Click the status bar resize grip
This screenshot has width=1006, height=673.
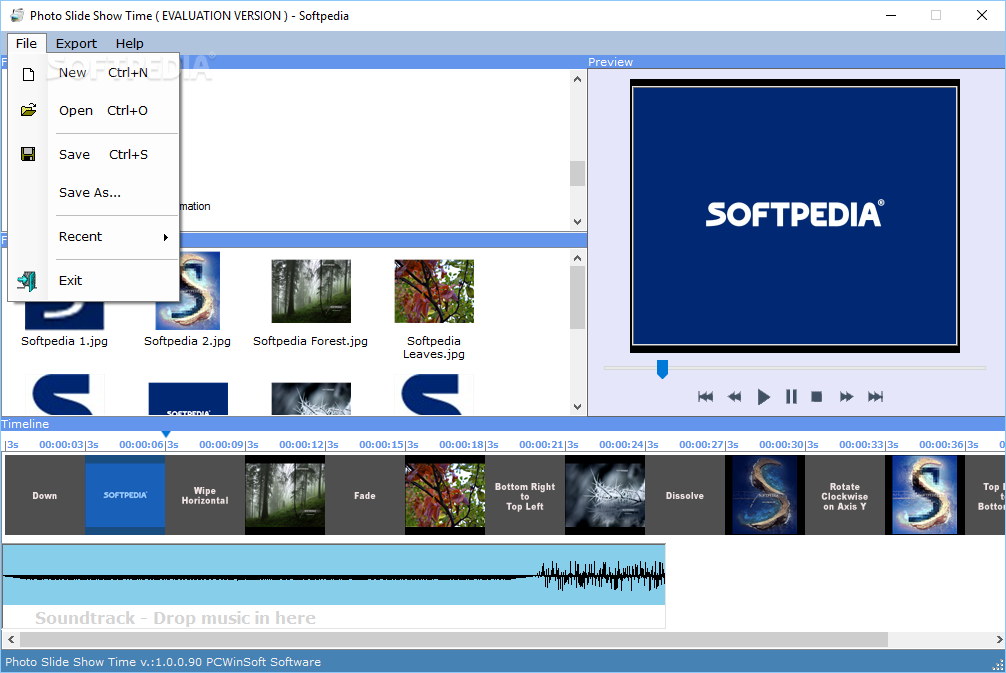(x=998, y=666)
